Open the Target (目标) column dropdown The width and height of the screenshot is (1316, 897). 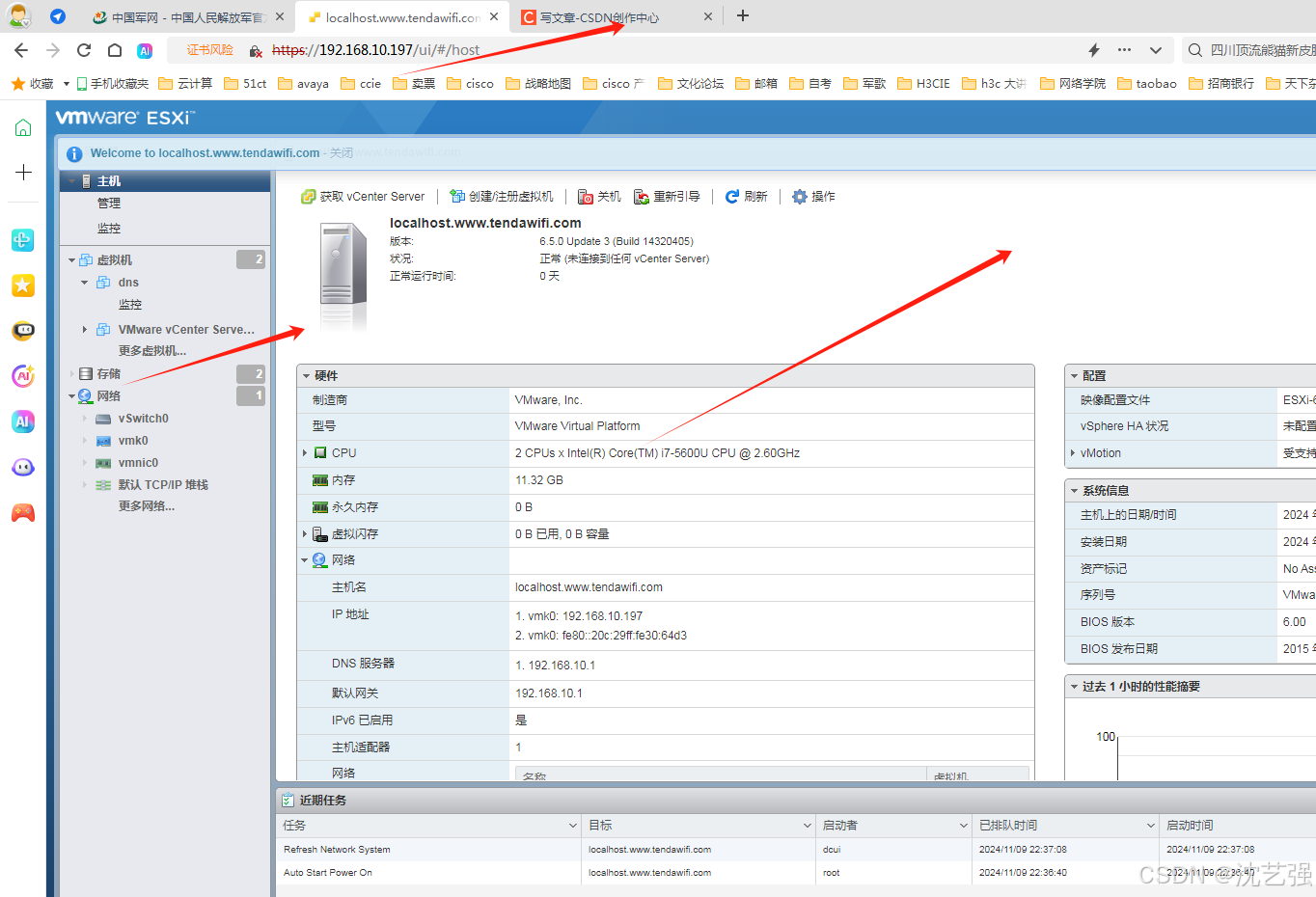(x=808, y=826)
